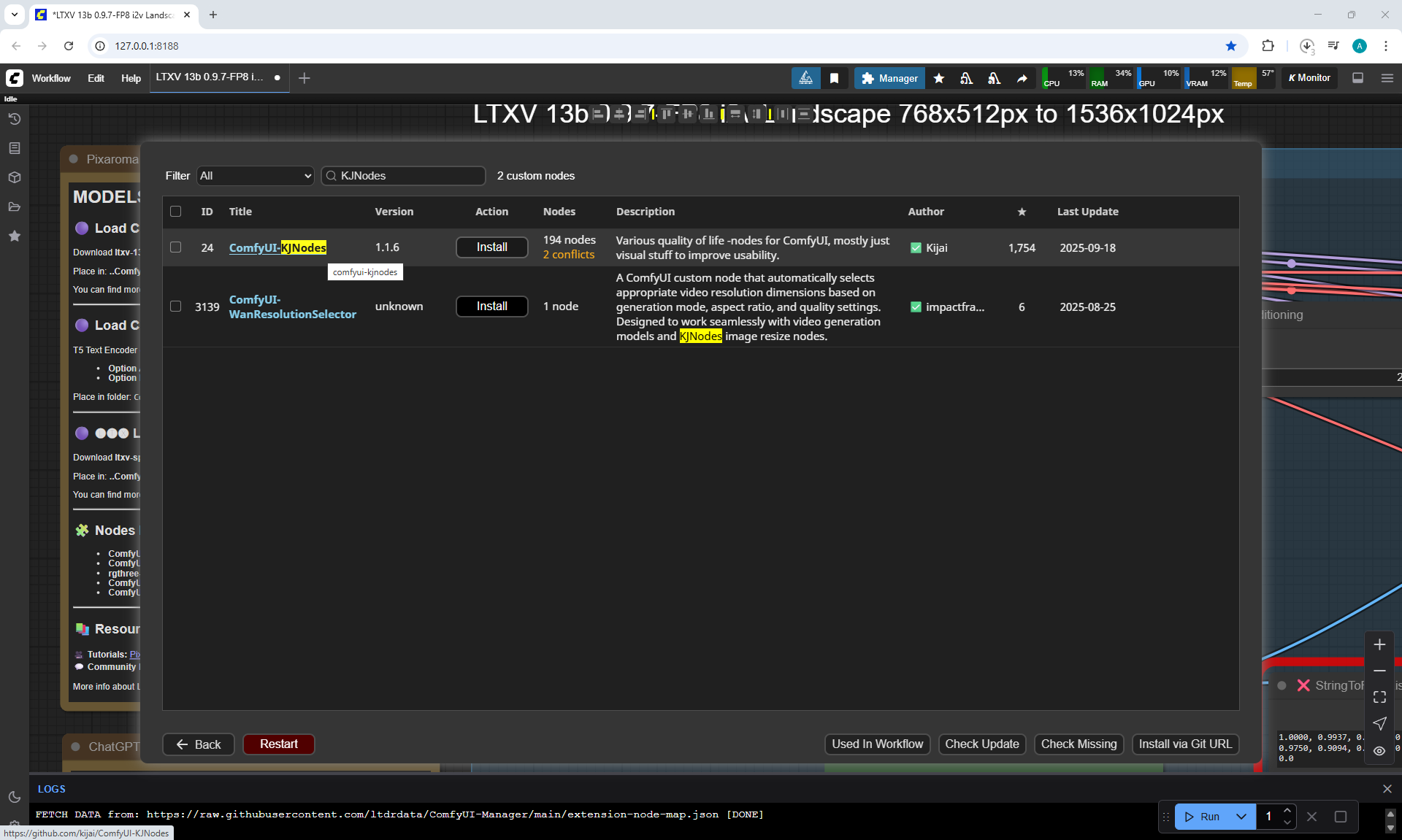Image resolution: width=1402 pixels, height=840 pixels.
Task: Open the Workflow menu
Action: [x=51, y=78]
